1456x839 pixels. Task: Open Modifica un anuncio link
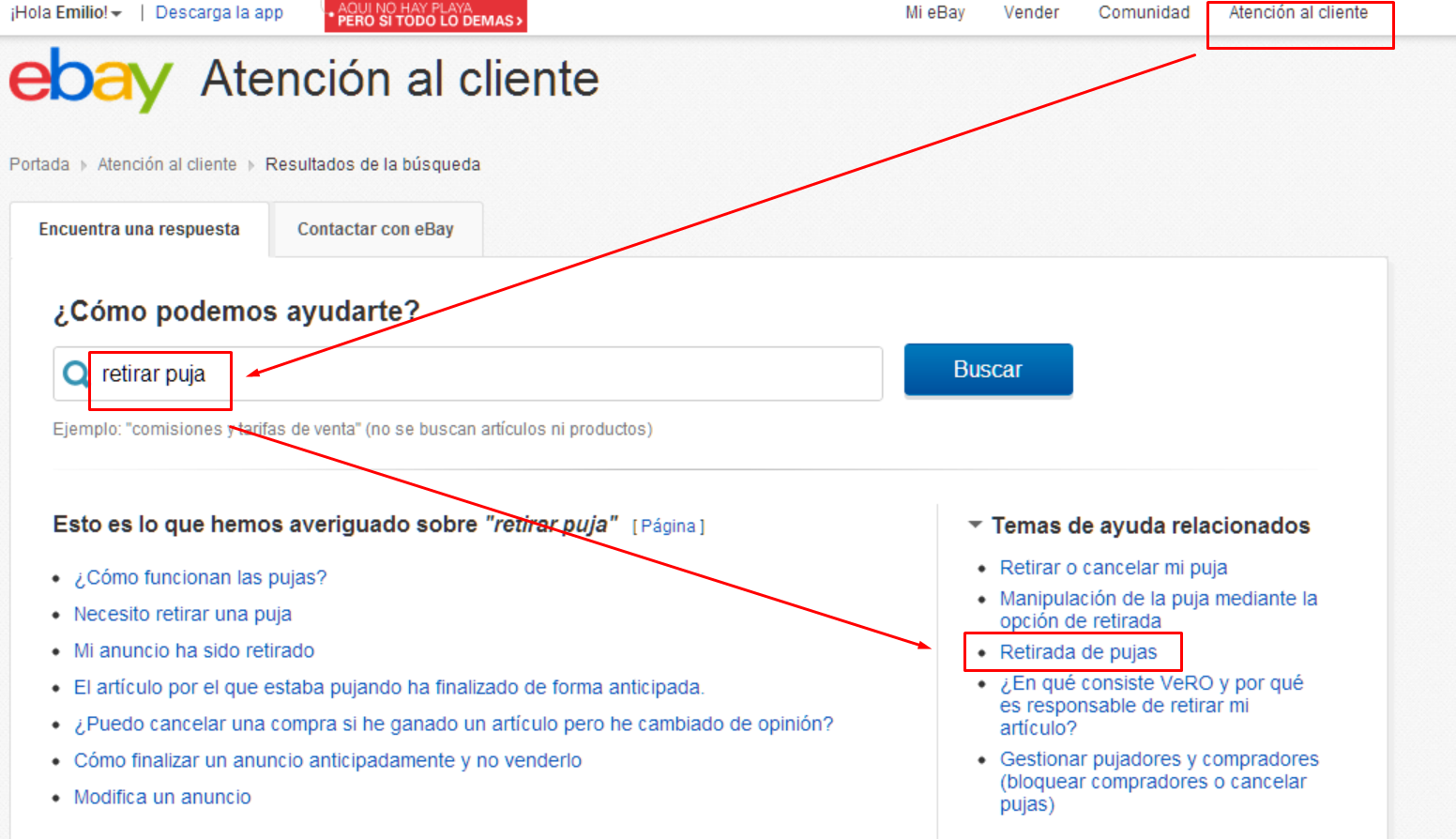pyautogui.click(x=162, y=797)
